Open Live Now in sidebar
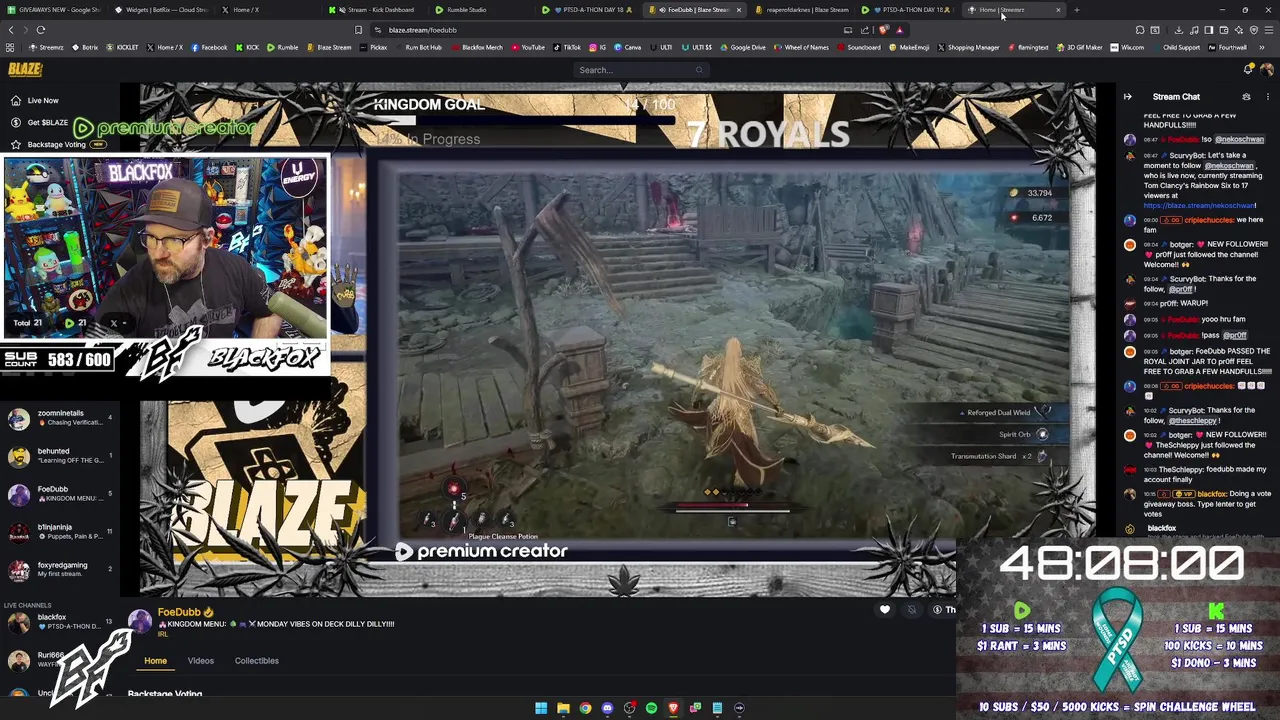The image size is (1280, 720). [x=34, y=100]
